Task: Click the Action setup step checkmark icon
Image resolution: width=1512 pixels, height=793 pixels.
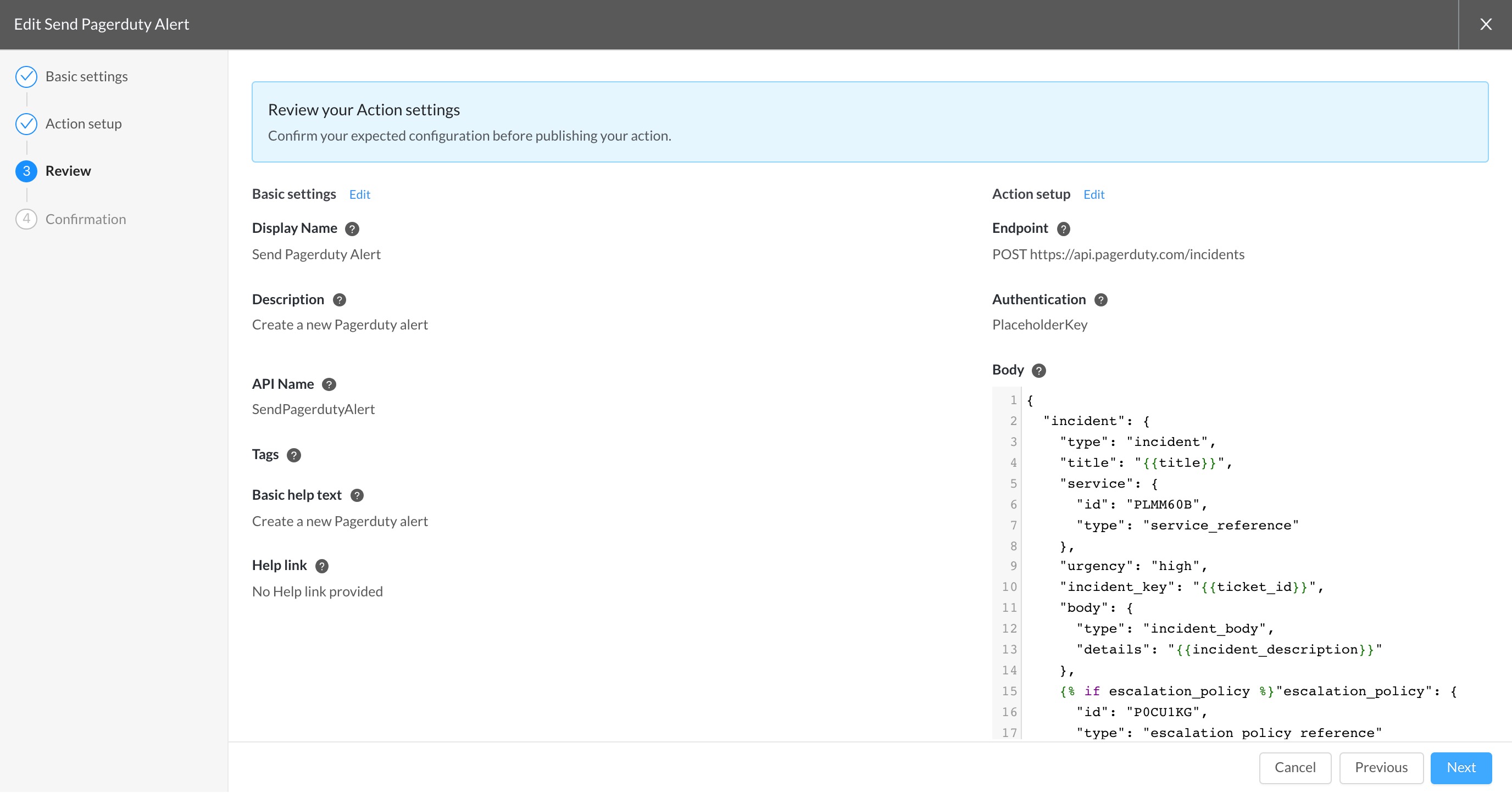Action: (26, 124)
